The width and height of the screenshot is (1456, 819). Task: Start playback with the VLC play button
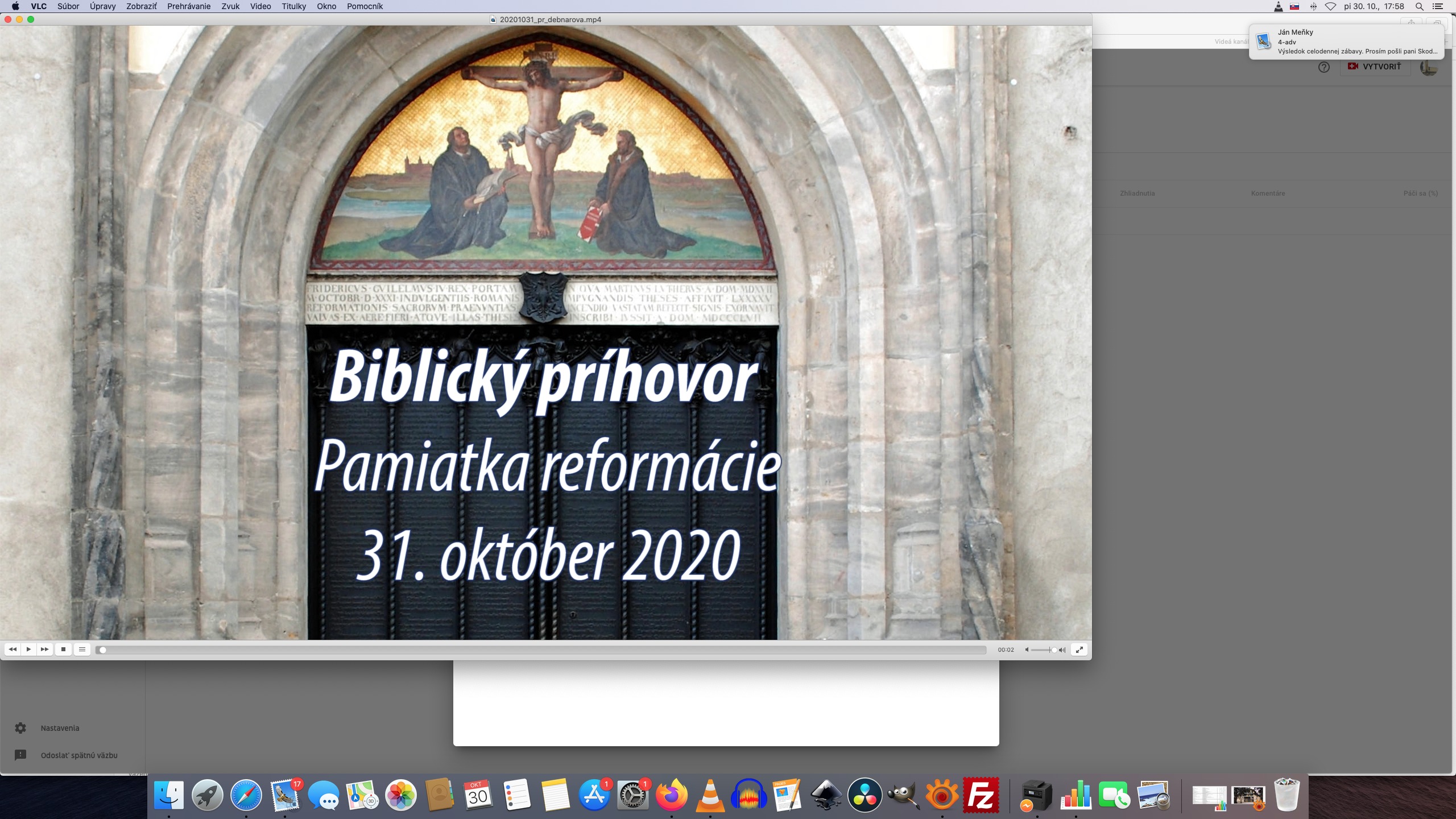pos(28,649)
